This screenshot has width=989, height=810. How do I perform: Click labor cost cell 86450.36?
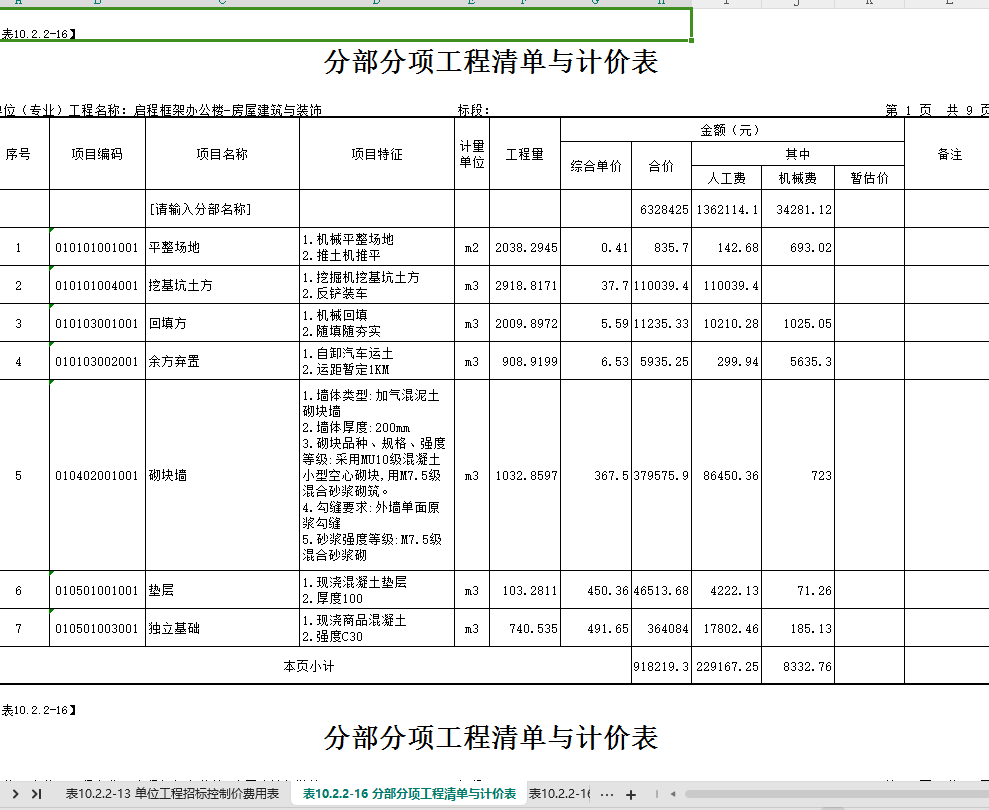(x=727, y=475)
